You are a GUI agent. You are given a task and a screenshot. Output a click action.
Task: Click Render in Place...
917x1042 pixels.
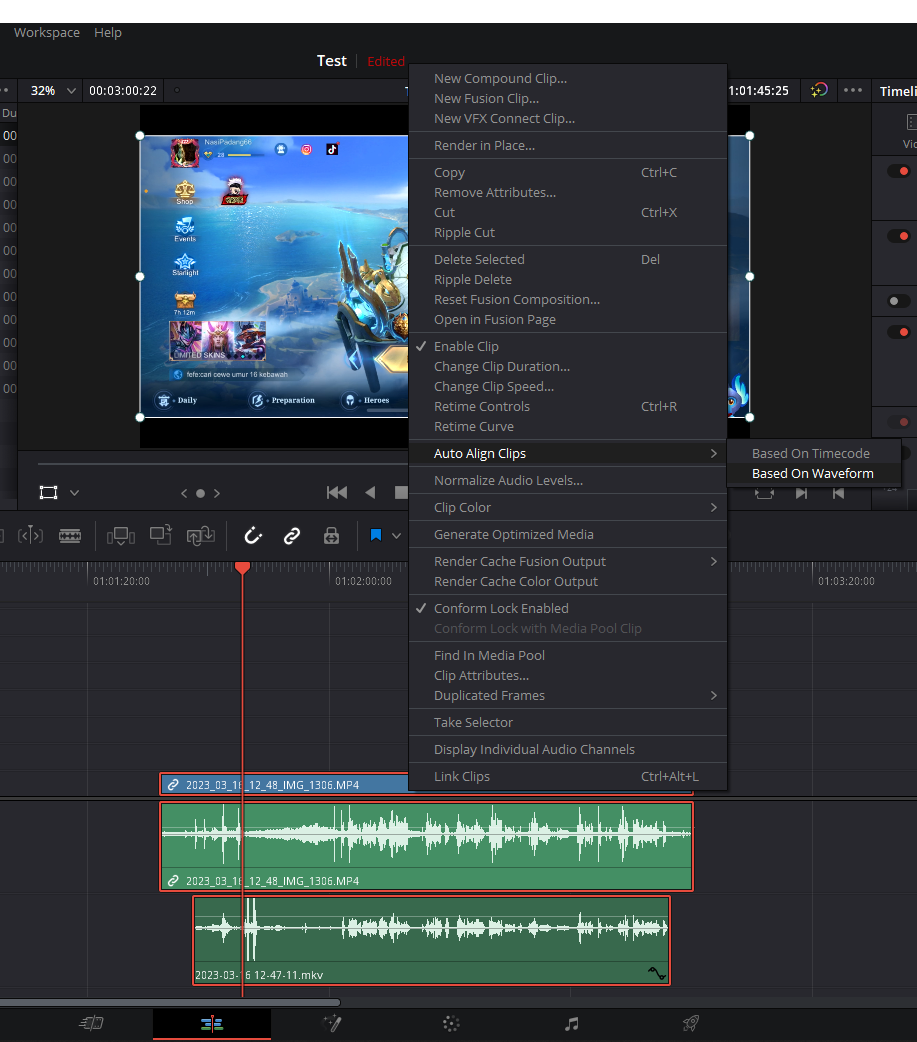point(567,146)
